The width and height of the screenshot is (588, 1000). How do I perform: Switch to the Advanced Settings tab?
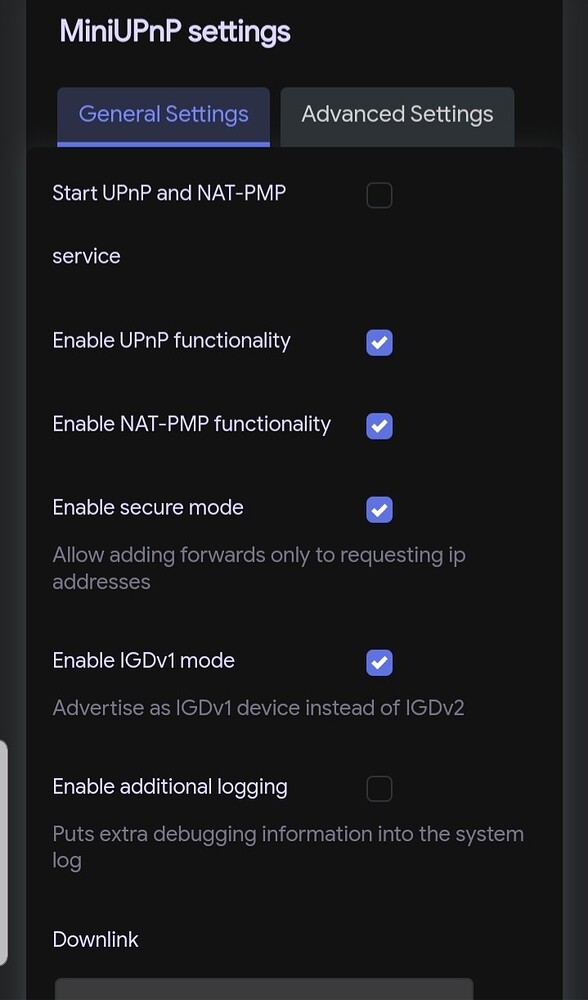pos(397,115)
